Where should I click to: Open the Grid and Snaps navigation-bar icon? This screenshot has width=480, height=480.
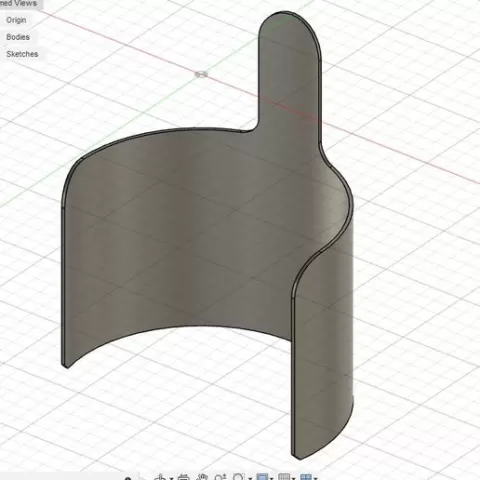[284, 477]
